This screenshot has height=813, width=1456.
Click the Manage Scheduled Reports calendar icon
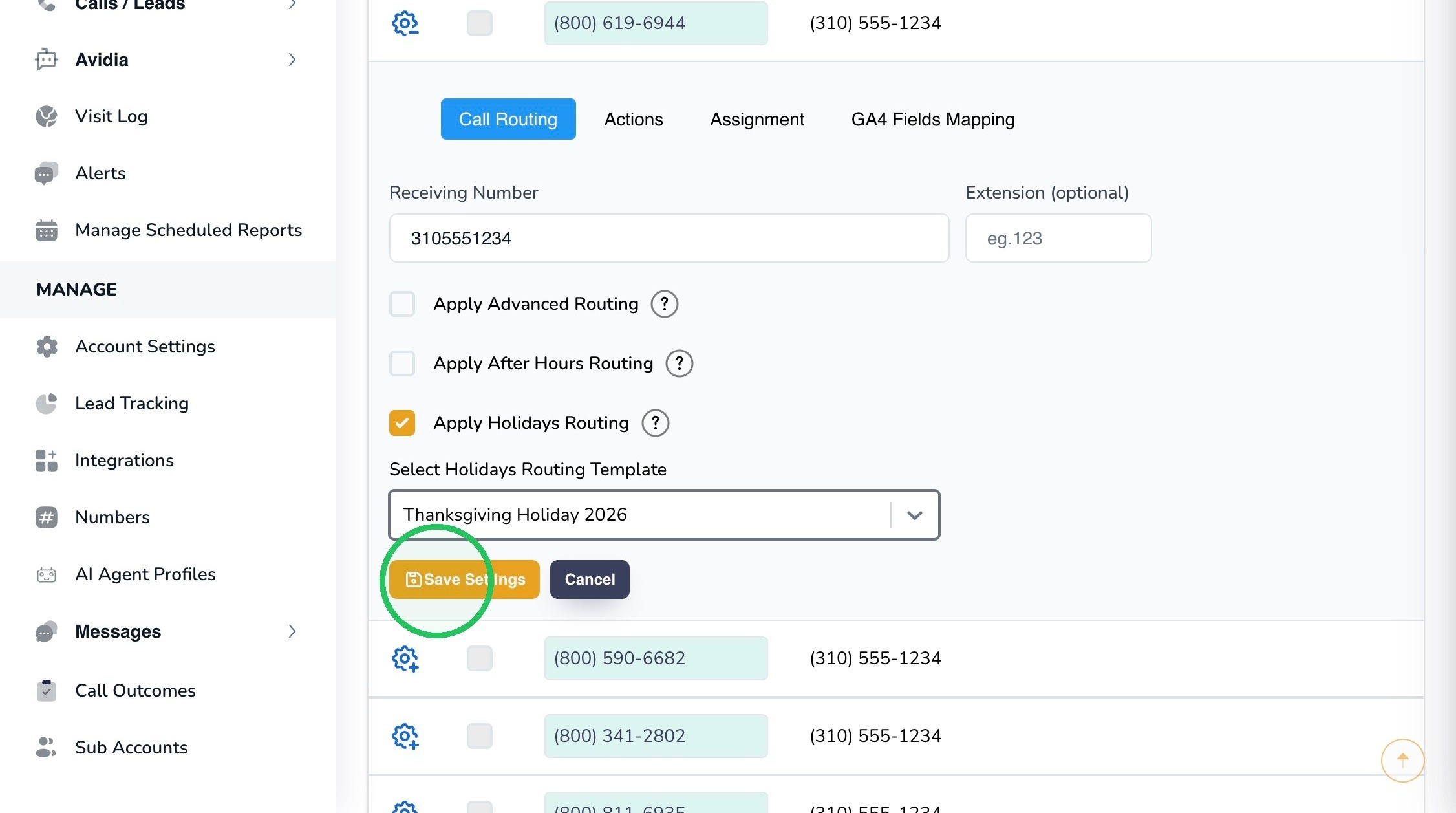pyautogui.click(x=46, y=230)
